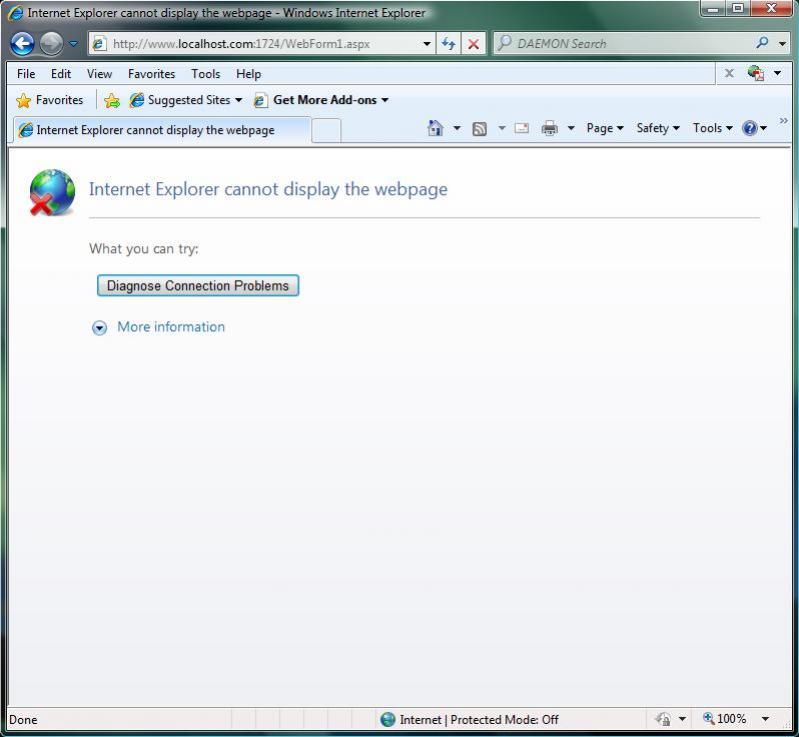Click the Refresh page icon
The image size is (799, 737).
point(448,44)
